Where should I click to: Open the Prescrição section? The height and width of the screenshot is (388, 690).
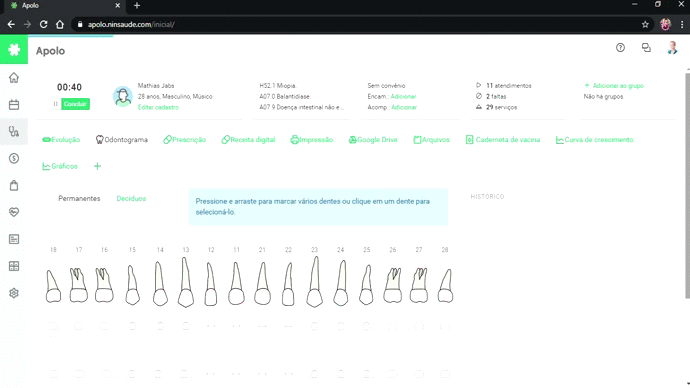[x=184, y=140]
